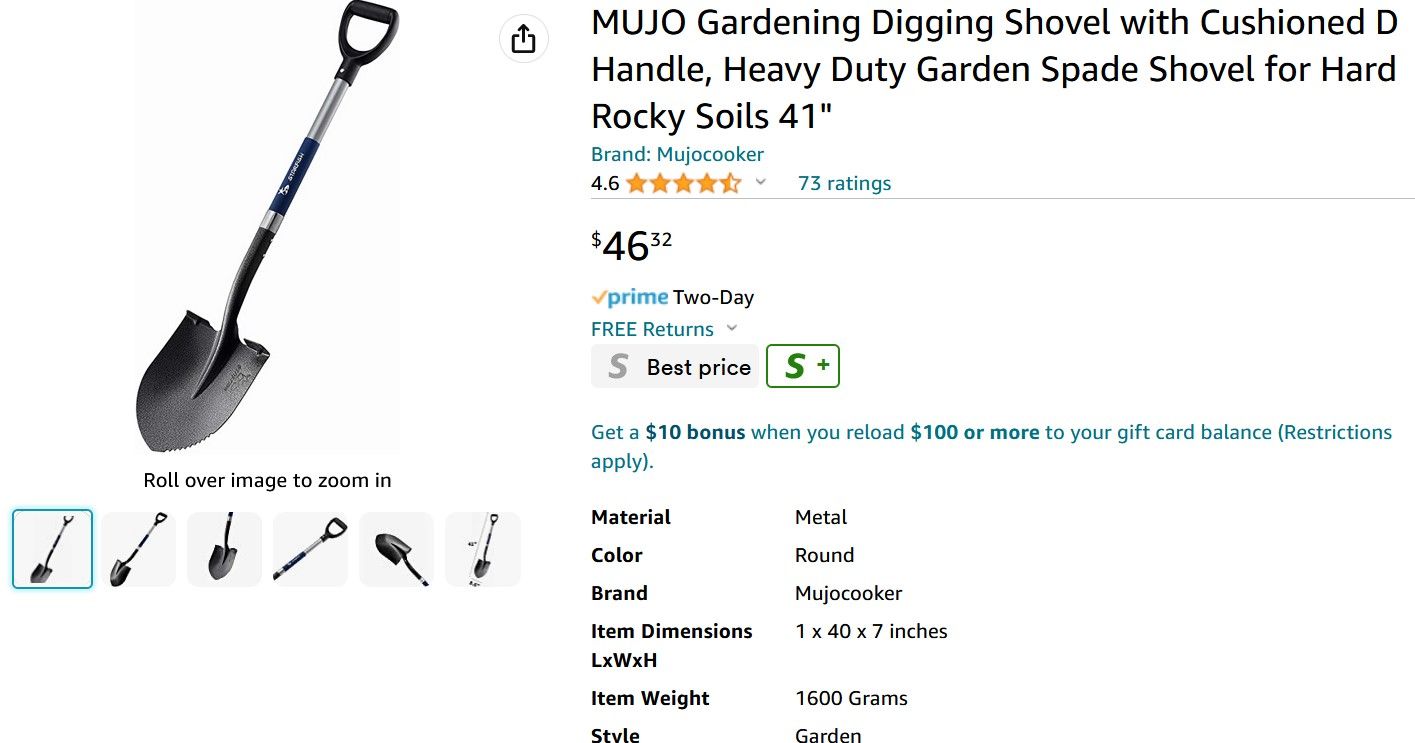Click the share icon beside product image
This screenshot has width=1415, height=743.
click(x=523, y=39)
